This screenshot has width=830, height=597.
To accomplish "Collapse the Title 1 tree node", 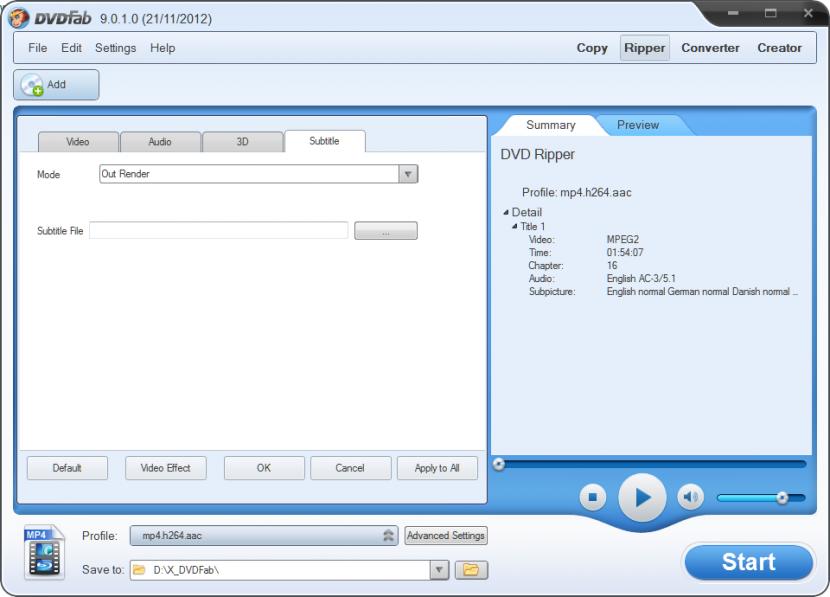I will pos(515,226).
